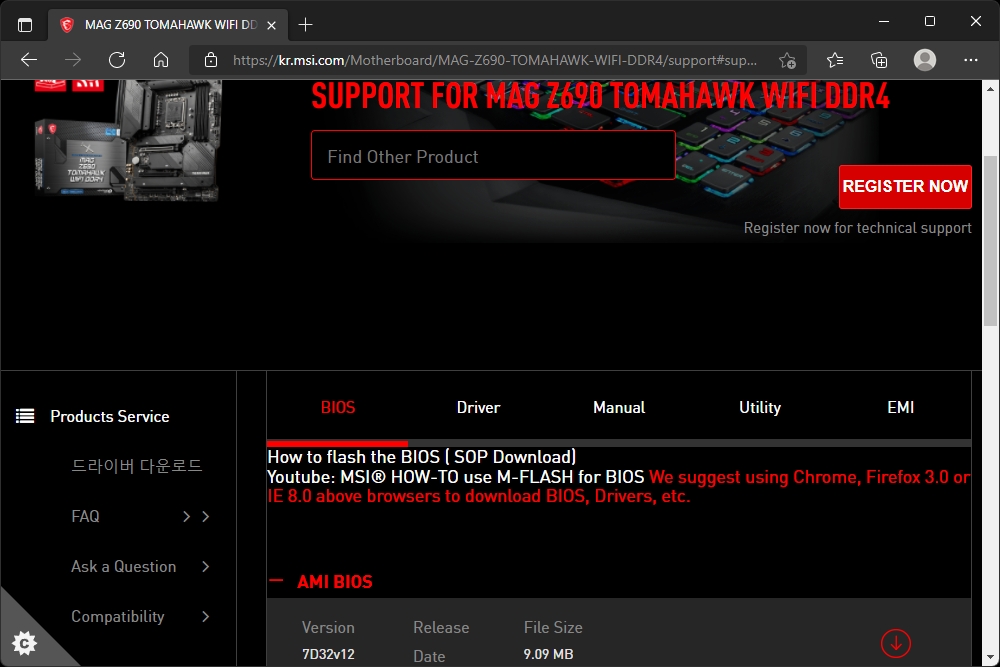Viewport: 1000px width, 667px height.
Task: Go back to previous page
Action: pos(29,61)
